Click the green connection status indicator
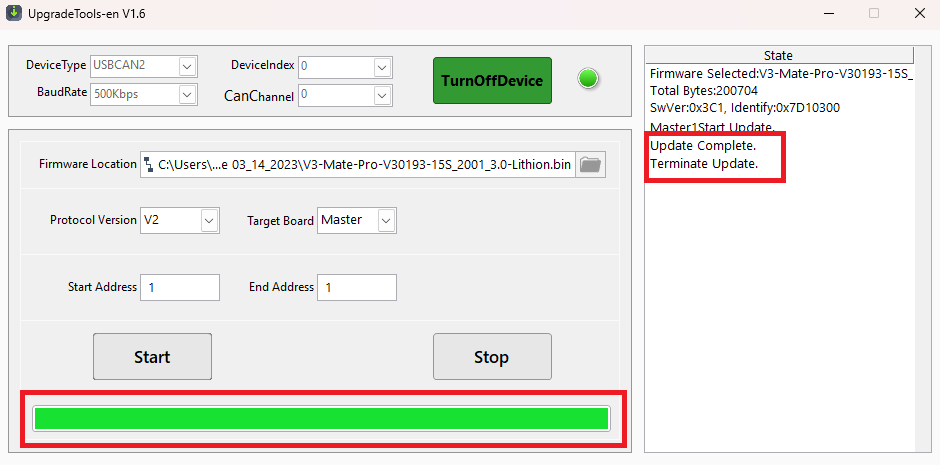Viewport: 940px width, 465px height. point(588,79)
